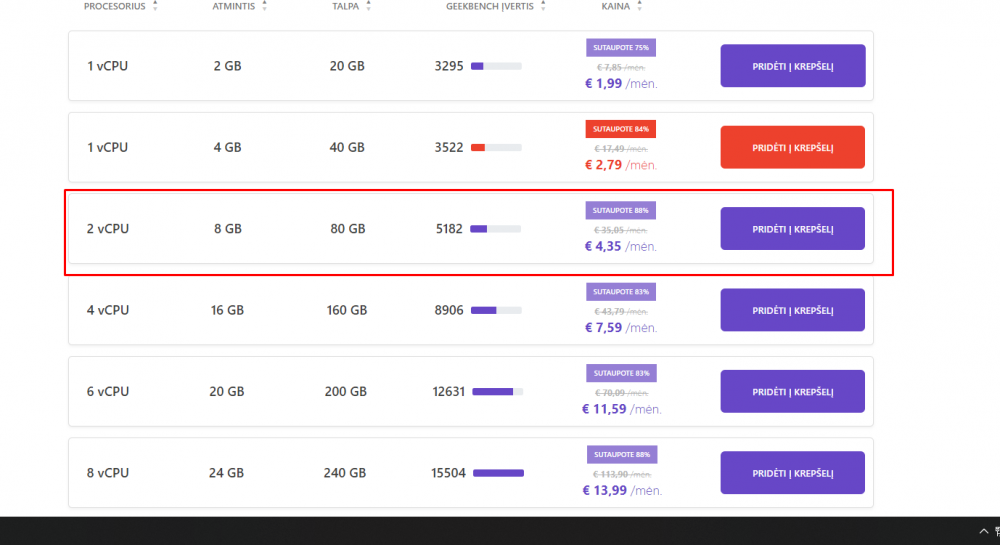
Task: Show hidden system tray icons chevron
Action: 983,531
